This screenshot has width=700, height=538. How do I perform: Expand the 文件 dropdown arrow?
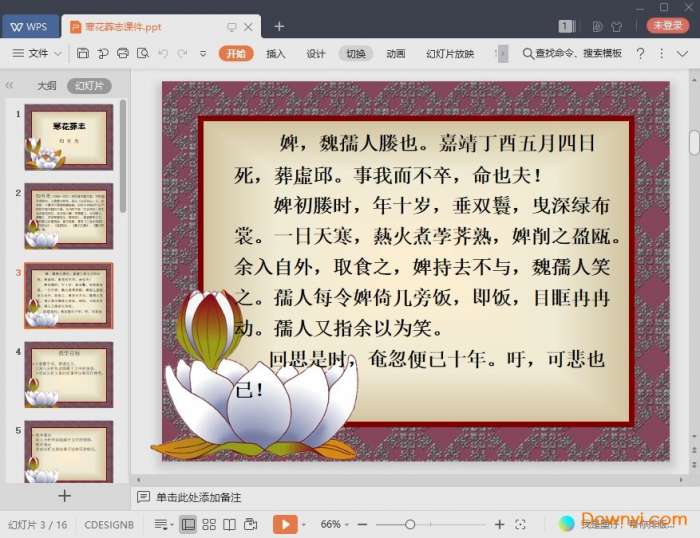point(58,54)
